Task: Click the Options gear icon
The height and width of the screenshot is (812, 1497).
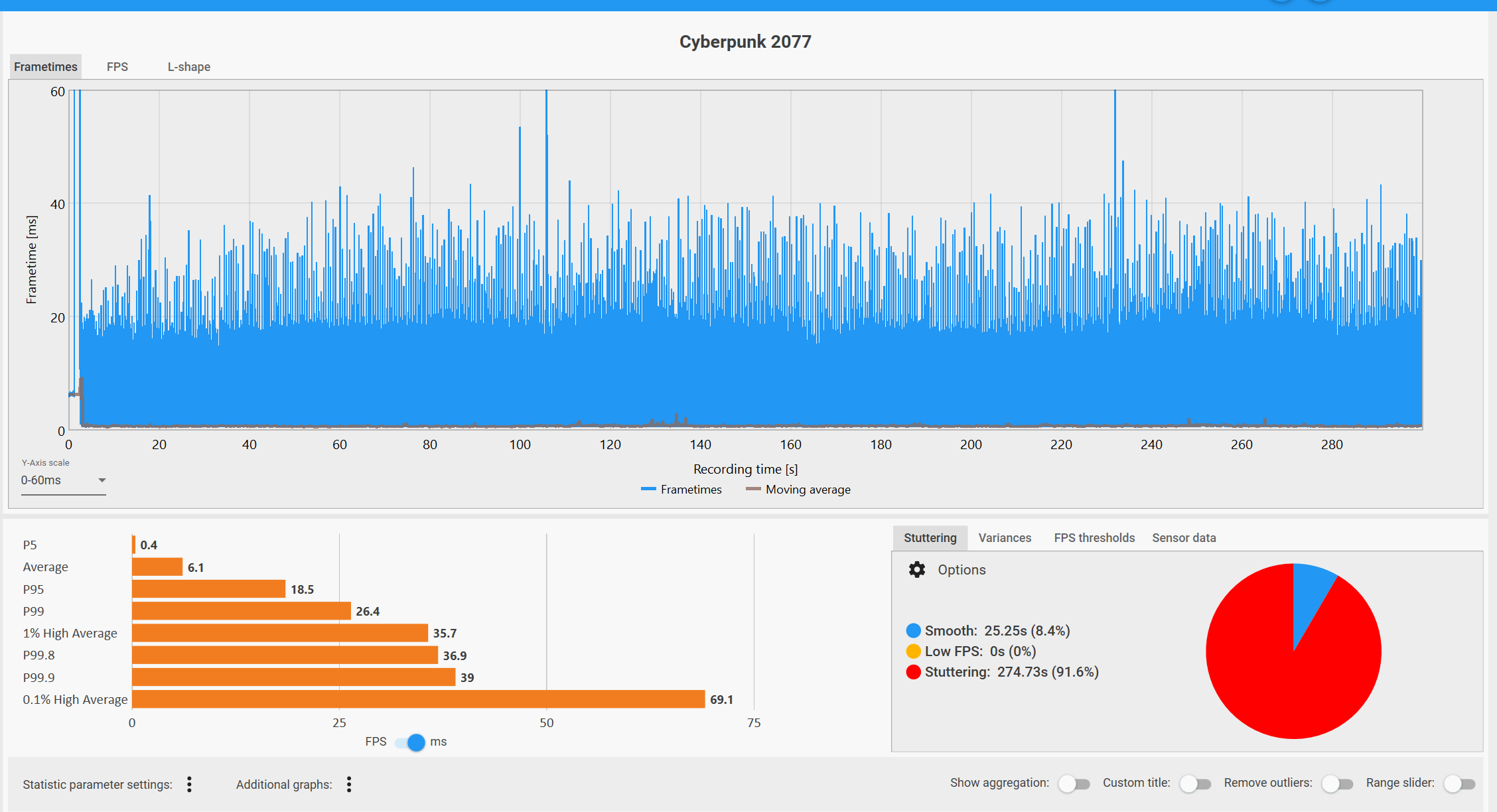Action: (x=916, y=569)
